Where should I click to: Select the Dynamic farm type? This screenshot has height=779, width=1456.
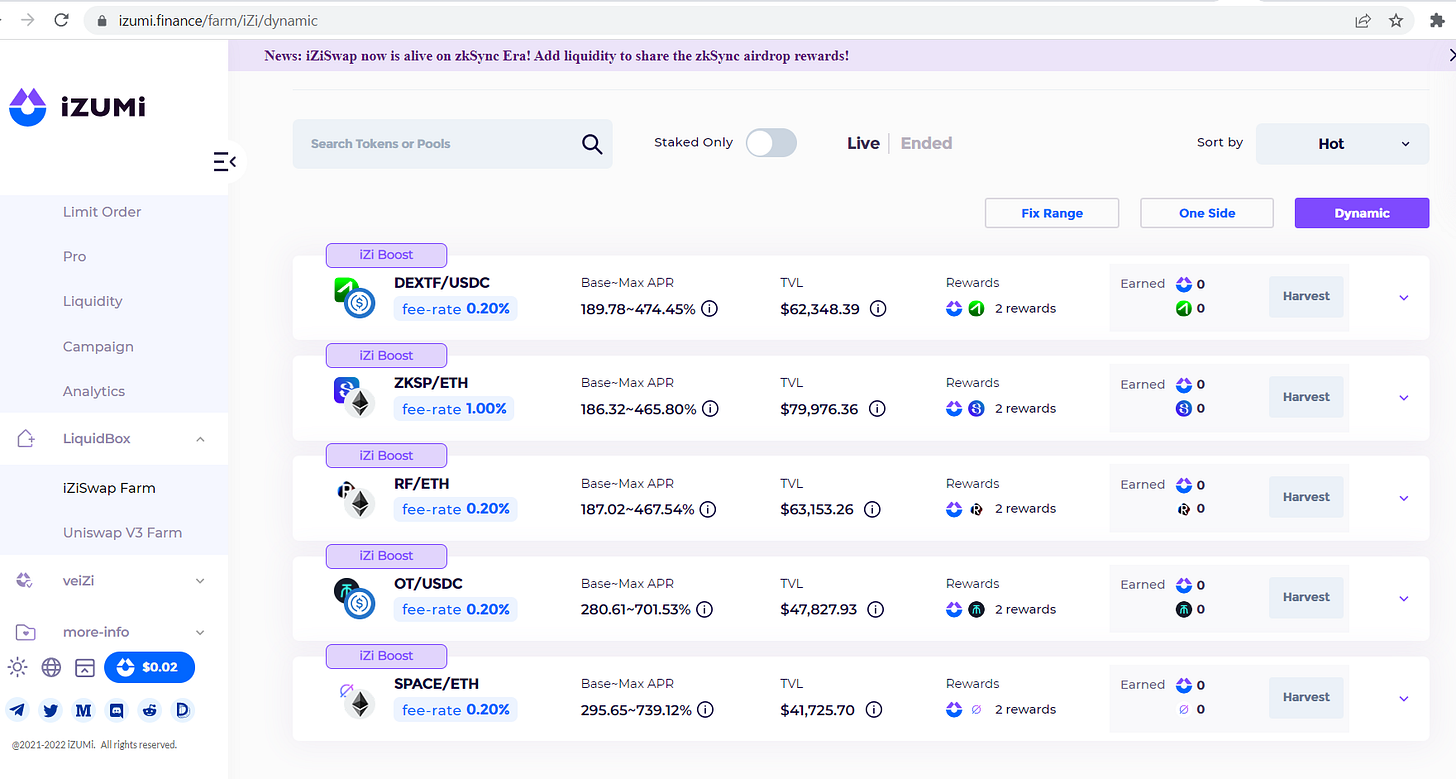coord(1362,213)
